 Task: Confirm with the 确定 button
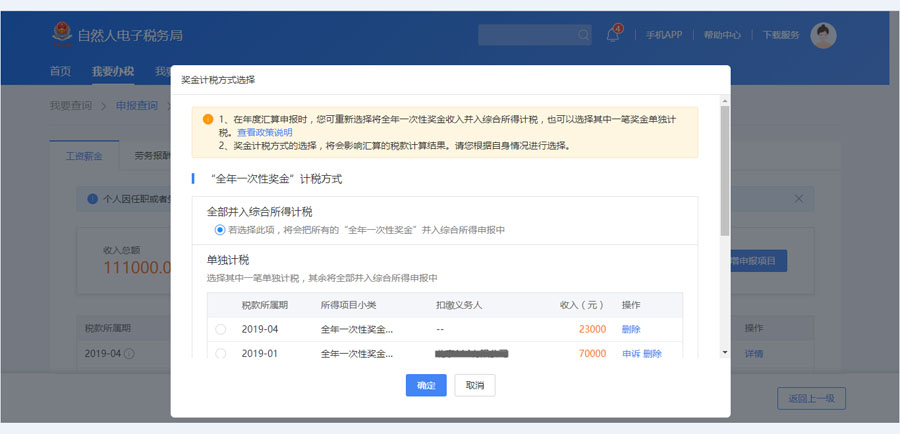pos(426,385)
